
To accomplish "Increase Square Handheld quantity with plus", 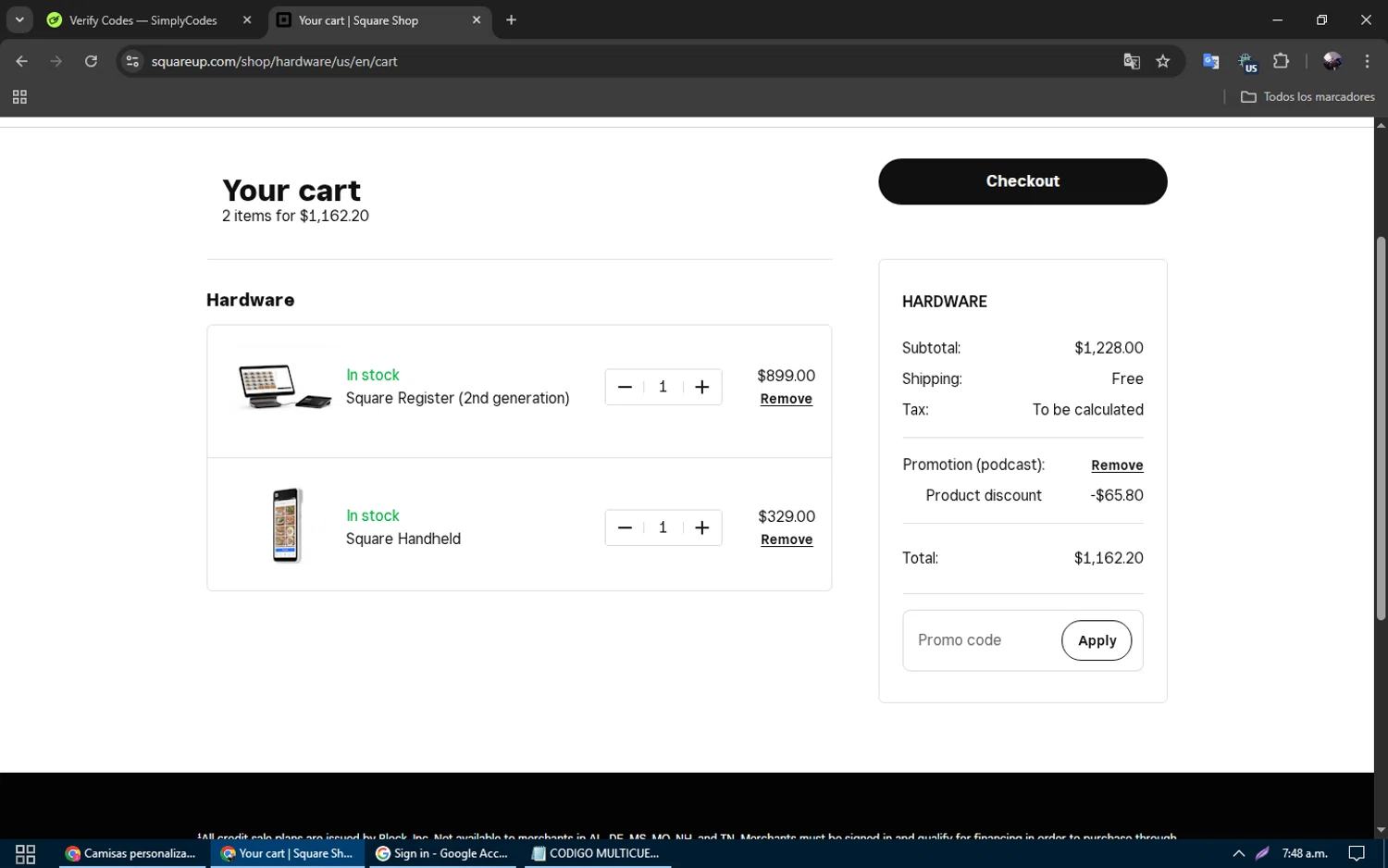I will [x=702, y=527].
